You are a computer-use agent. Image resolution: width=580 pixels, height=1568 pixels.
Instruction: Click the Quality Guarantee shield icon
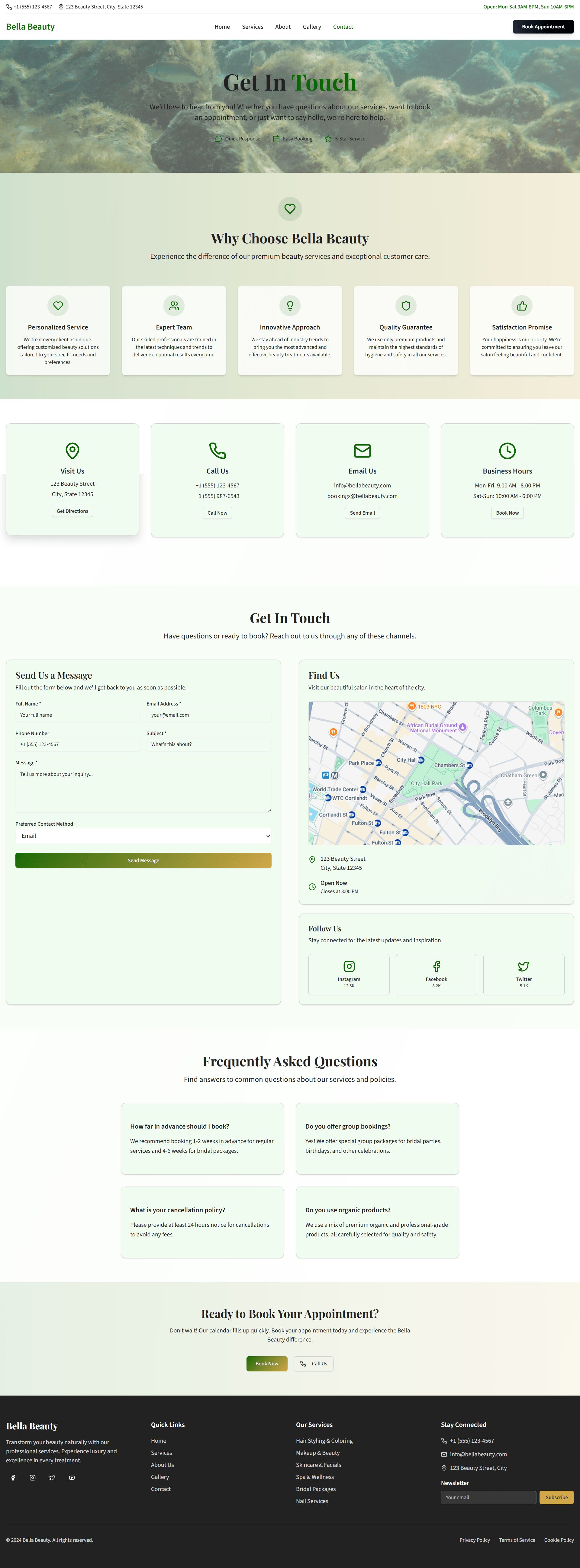[406, 306]
